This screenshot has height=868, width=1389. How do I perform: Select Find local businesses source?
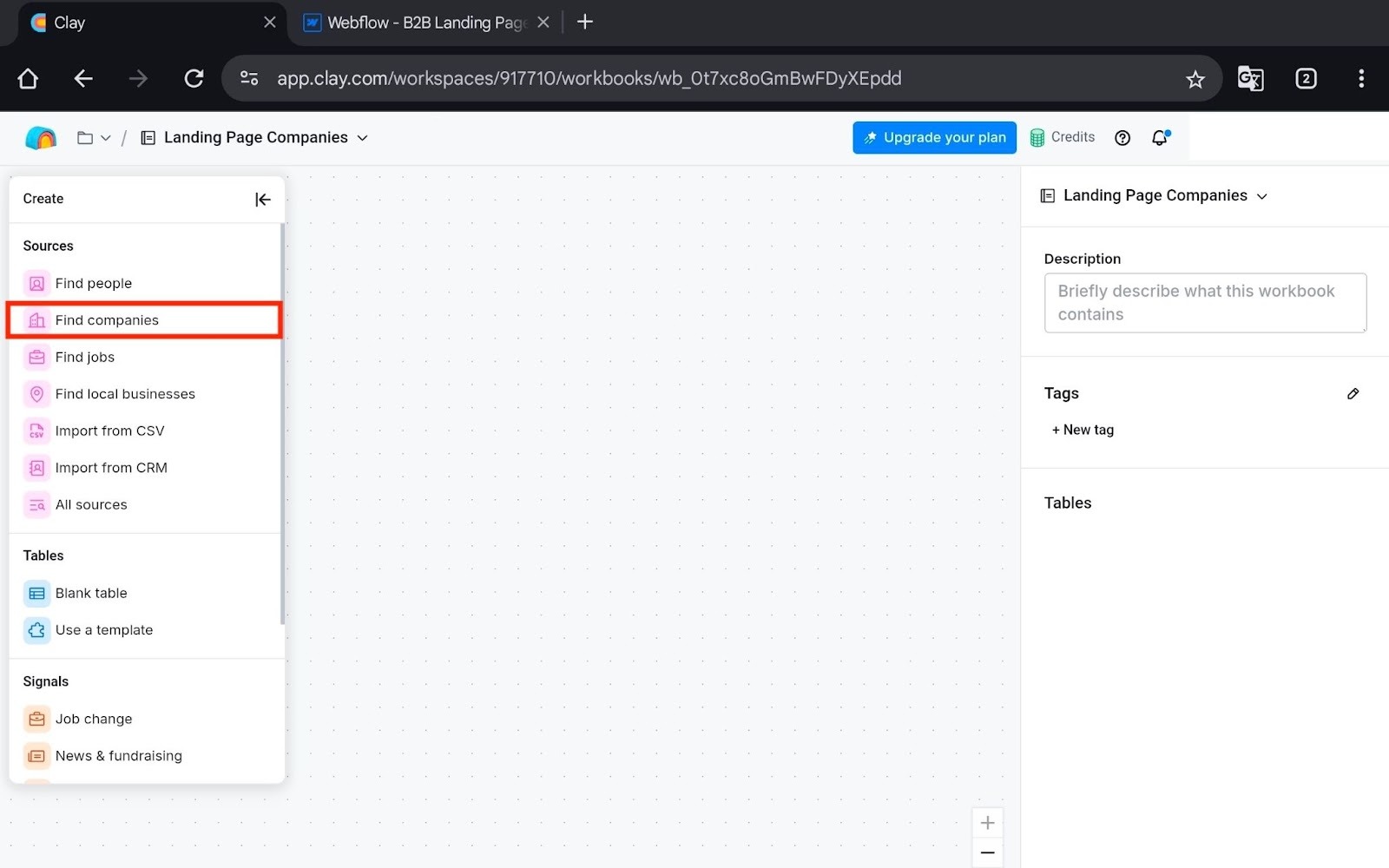tap(145, 394)
